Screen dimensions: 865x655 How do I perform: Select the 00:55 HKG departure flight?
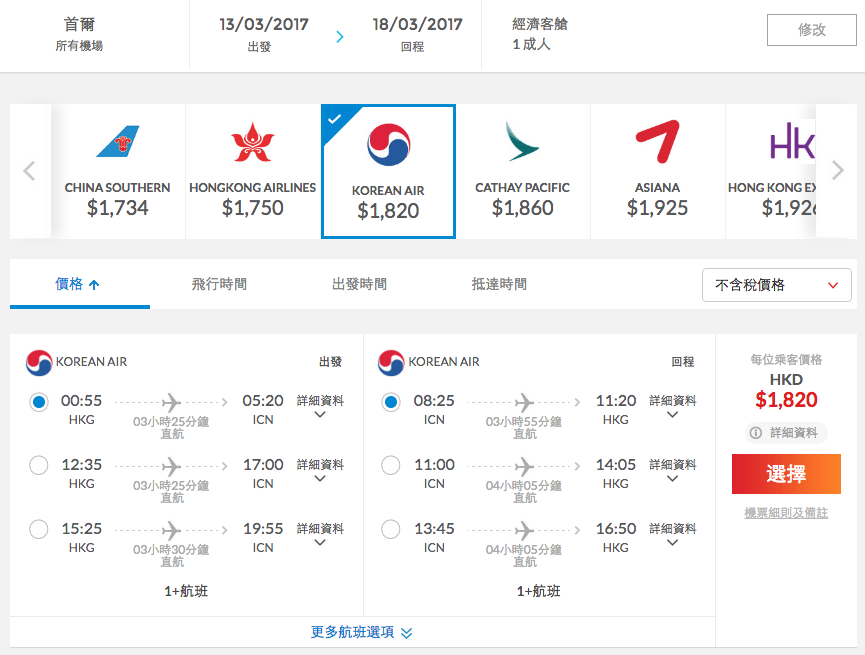(39, 402)
